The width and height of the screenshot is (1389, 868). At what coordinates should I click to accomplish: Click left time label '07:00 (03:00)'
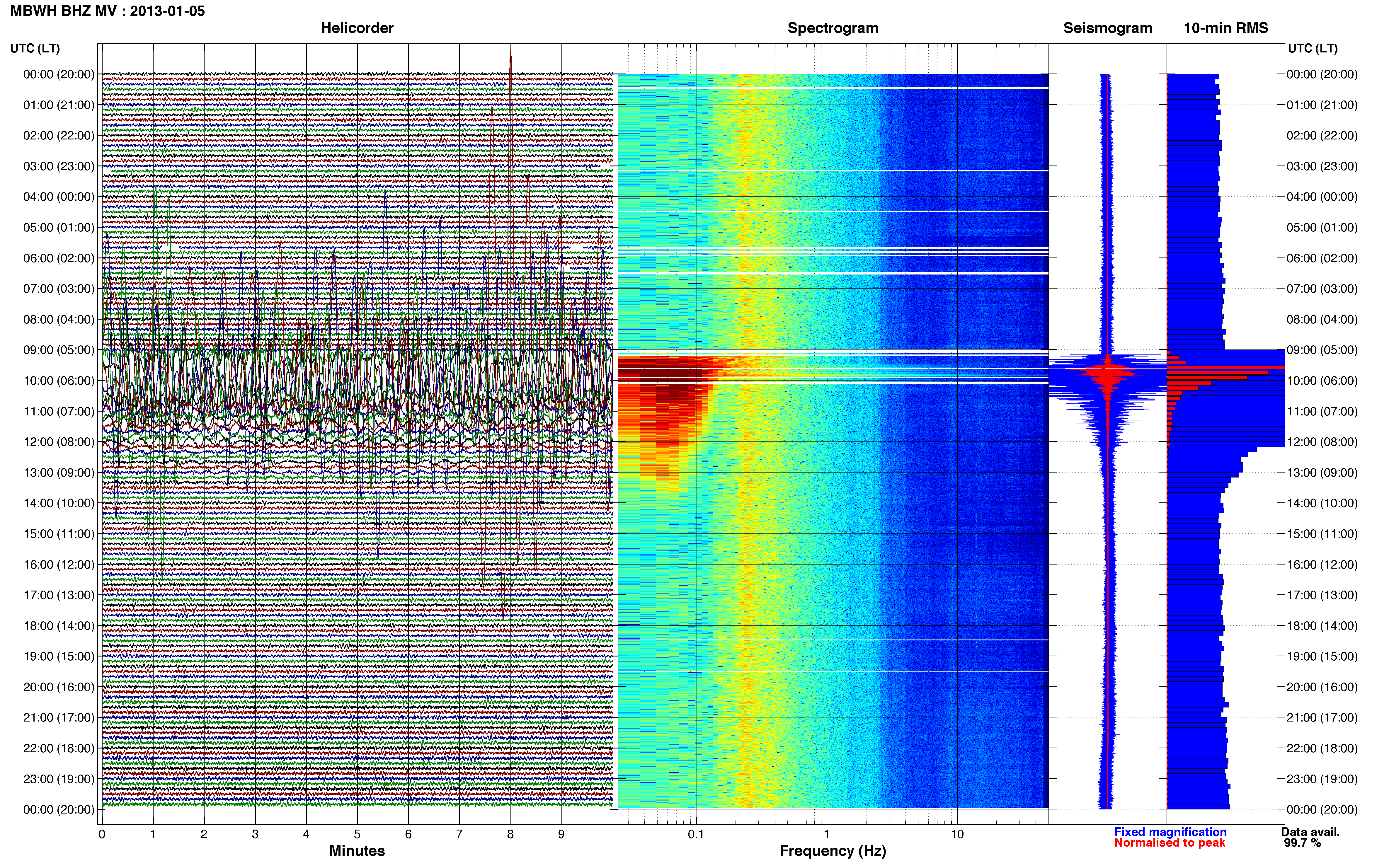click(x=59, y=289)
